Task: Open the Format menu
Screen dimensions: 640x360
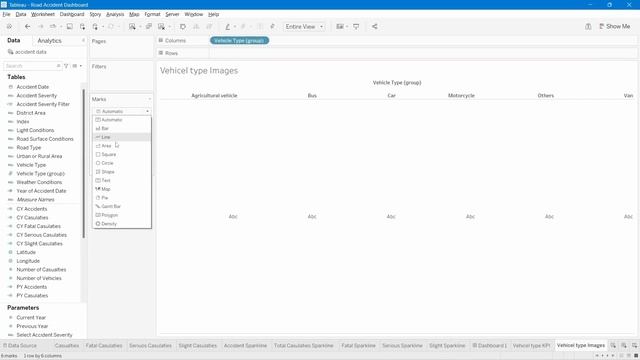Action: point(152,14)
